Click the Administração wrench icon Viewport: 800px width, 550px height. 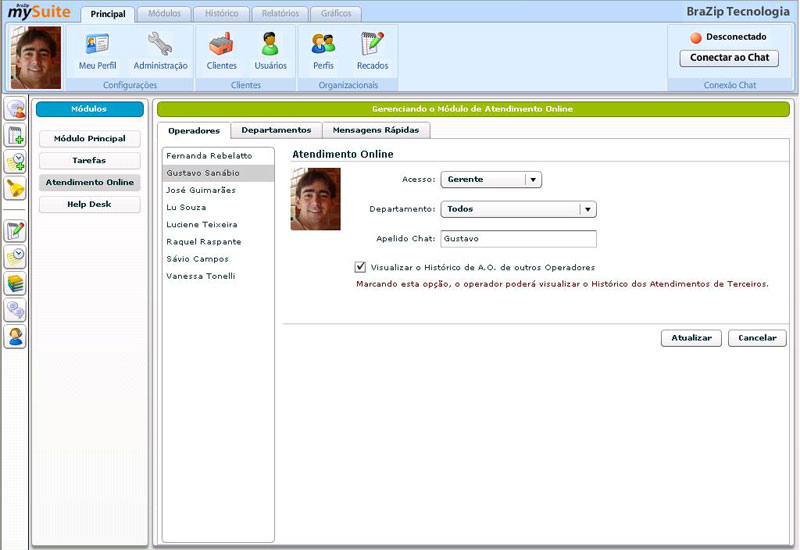pos(160,50)
